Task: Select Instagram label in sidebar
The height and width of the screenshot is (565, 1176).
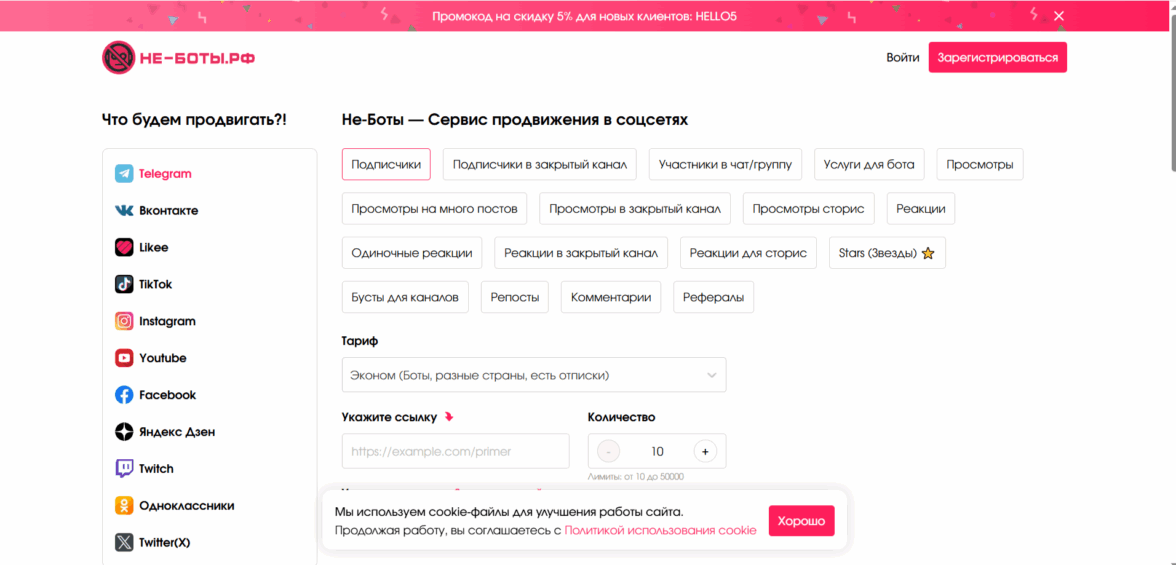Action: [x=167, y=321]
